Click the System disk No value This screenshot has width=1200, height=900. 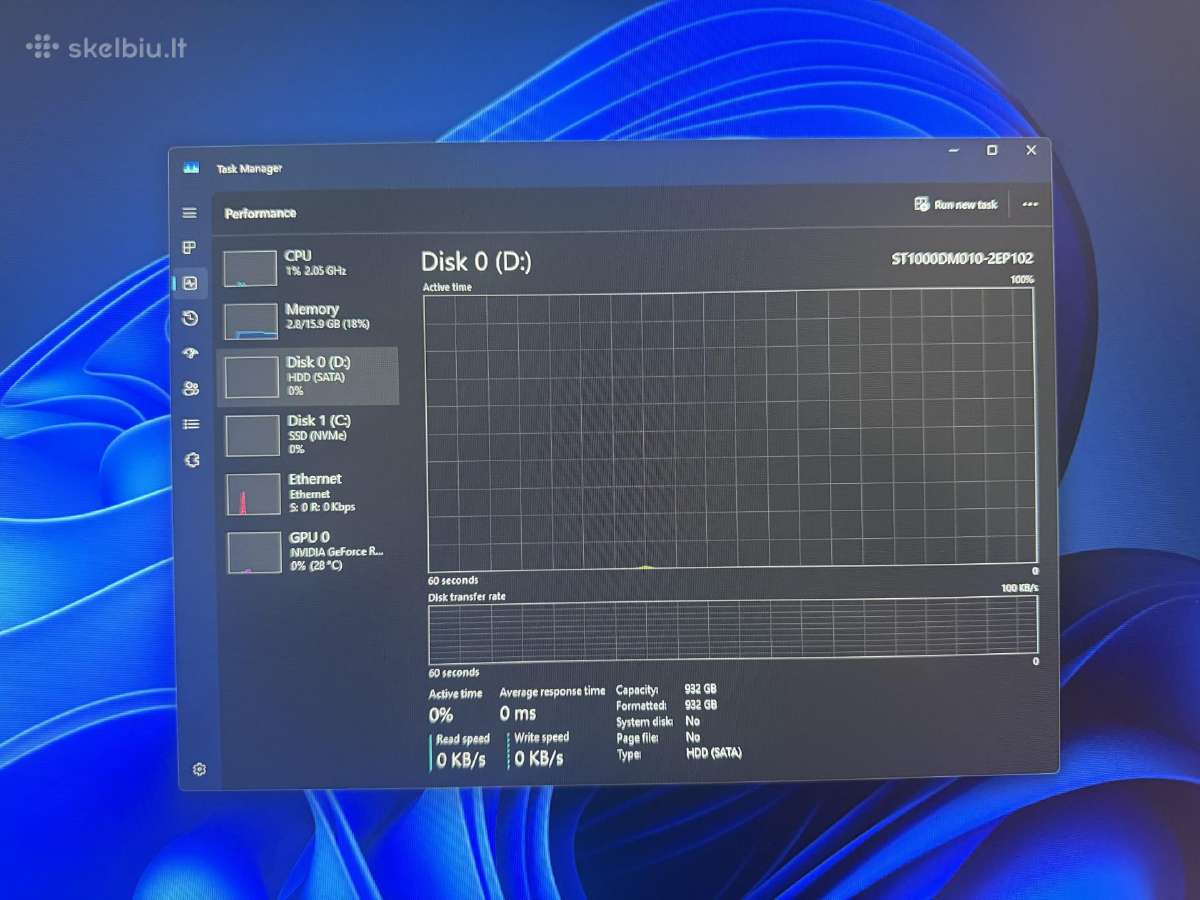point(693,721)
